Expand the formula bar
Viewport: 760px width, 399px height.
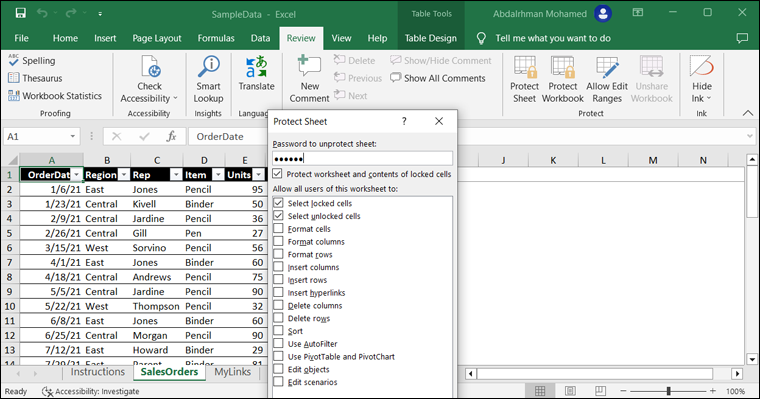pos(750,136)
